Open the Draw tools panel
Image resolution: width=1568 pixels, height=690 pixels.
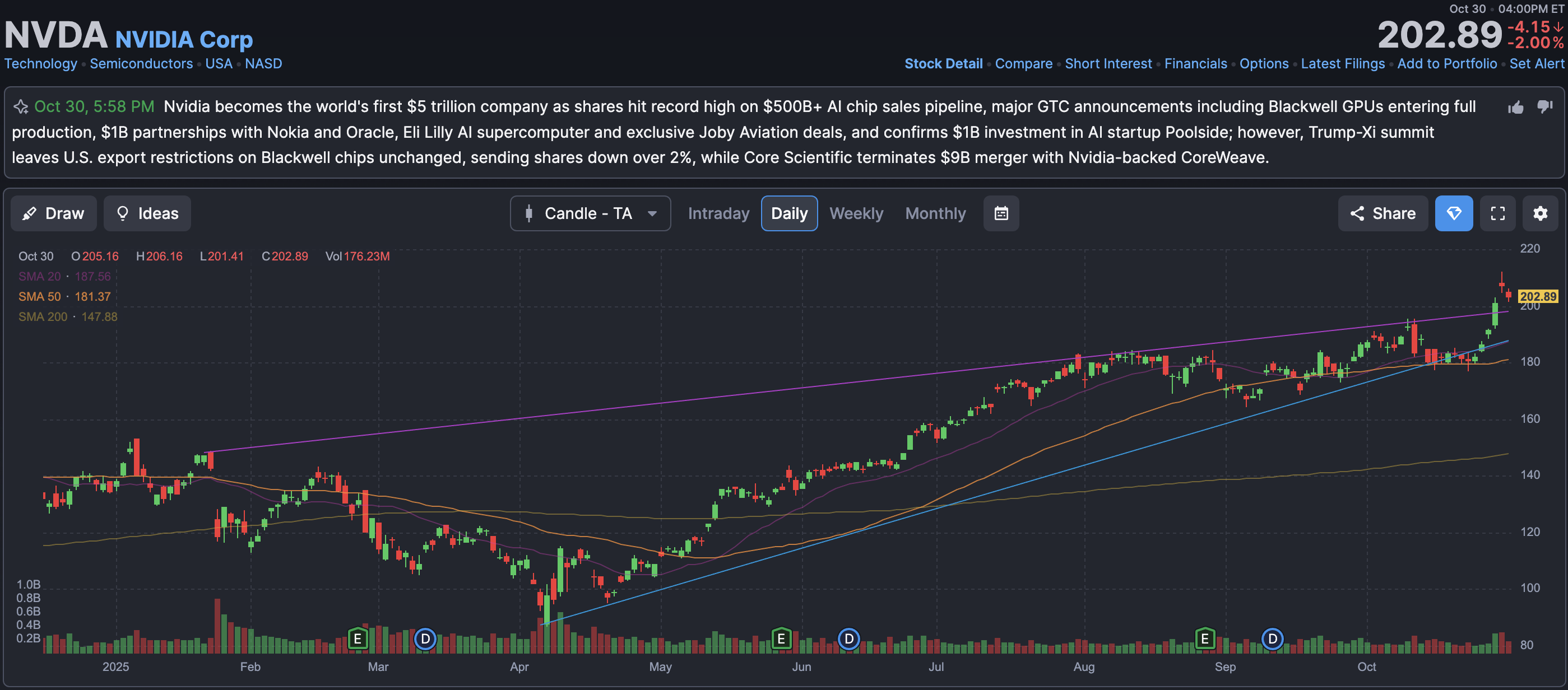click(x=54, y=213)
